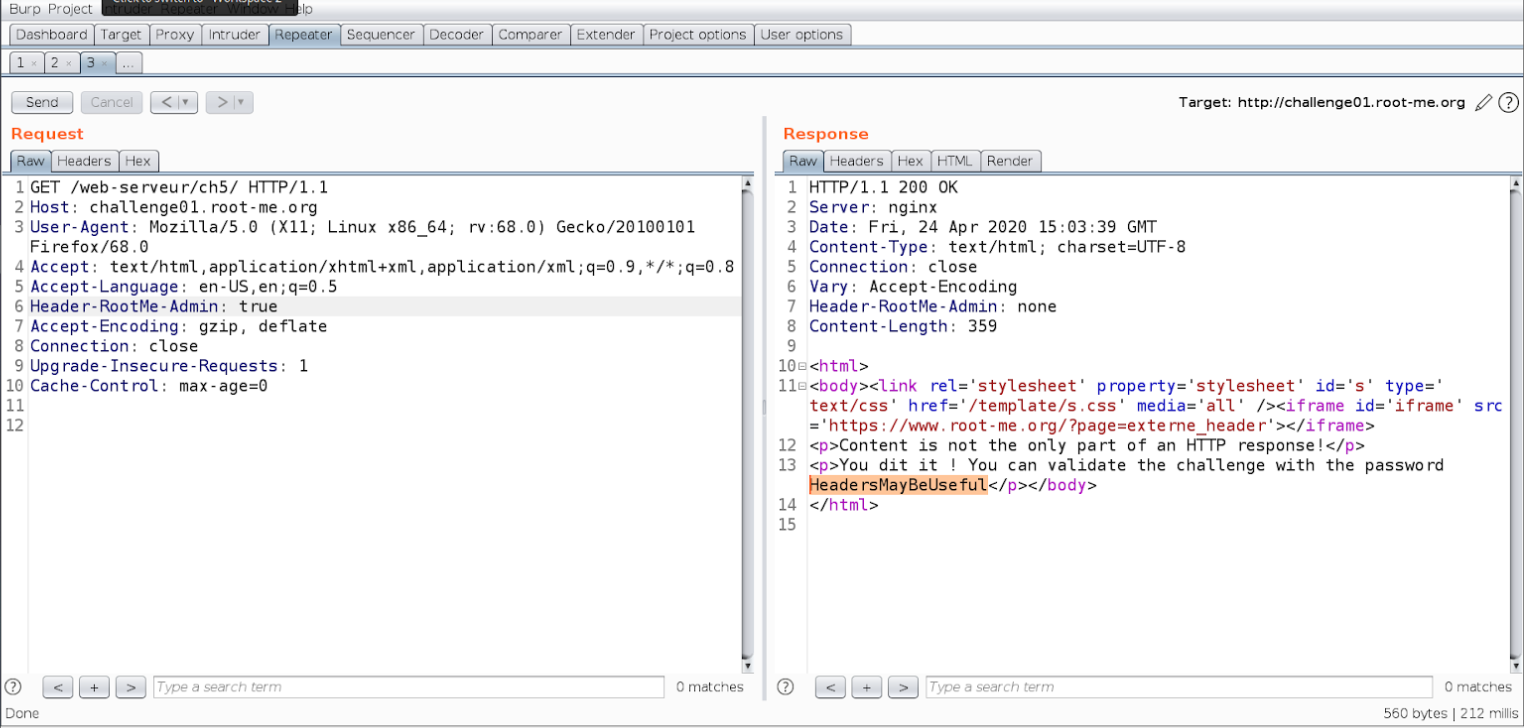The height and width of the screenshot is (728, 1524).
Task: Click the edit target pencil icon
Action: tap(1484, 102)
